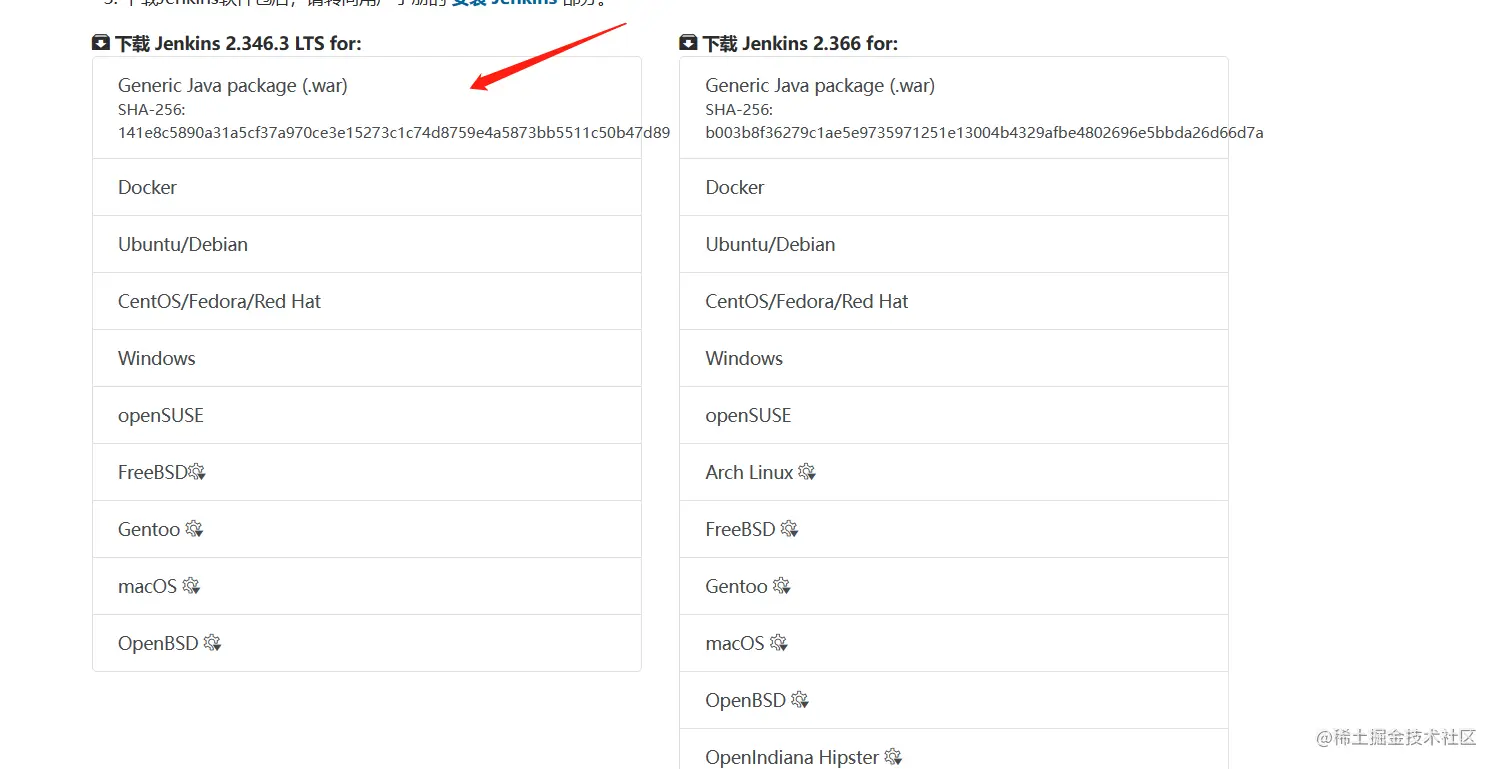Open FreeBSD entry under 2.346.3 LTS
The width and height of the screenshot is (1498, 769).
(x=367, y=472)
